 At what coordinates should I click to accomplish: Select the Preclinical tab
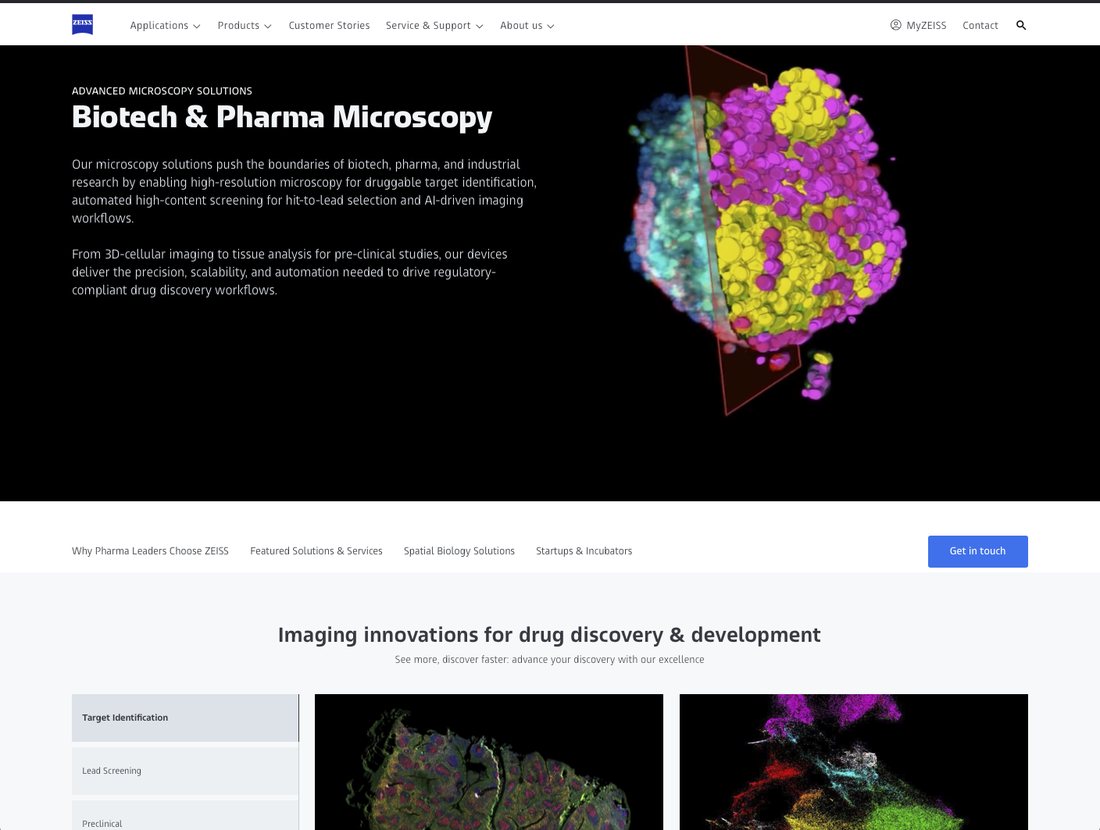click(185, 815)
